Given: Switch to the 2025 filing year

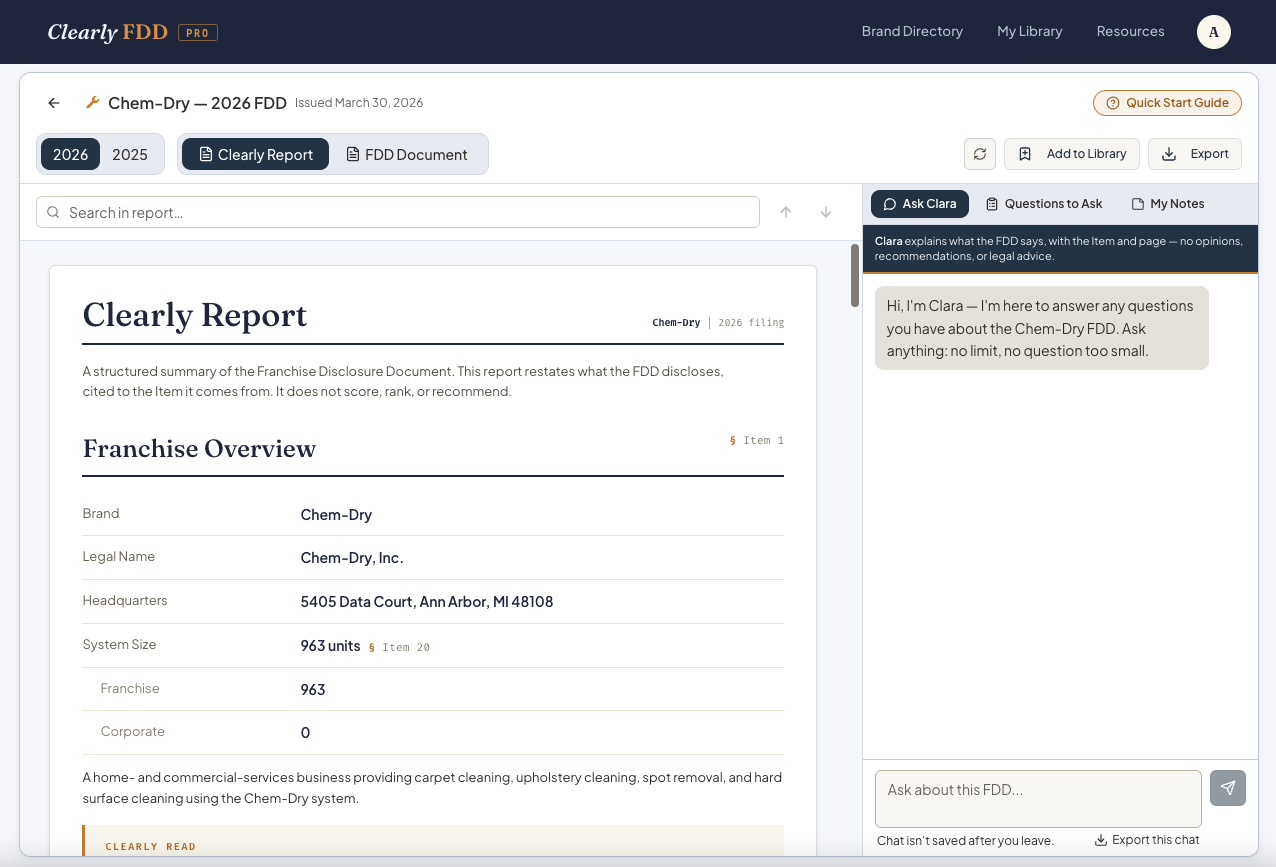Looking at the screenshot, I should pos(130,154).
